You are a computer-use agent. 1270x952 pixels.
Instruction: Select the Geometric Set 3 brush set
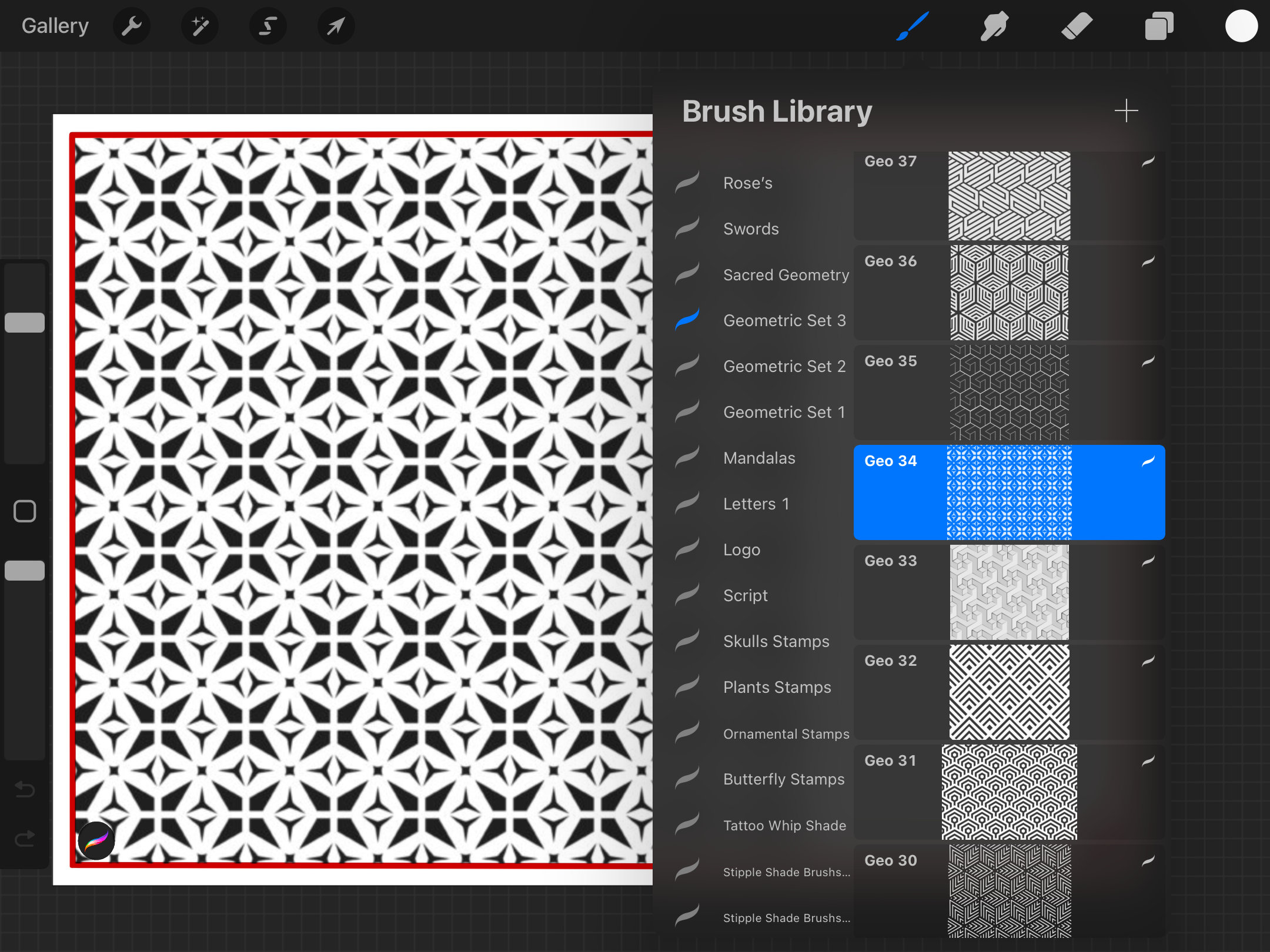click(763, 320)
